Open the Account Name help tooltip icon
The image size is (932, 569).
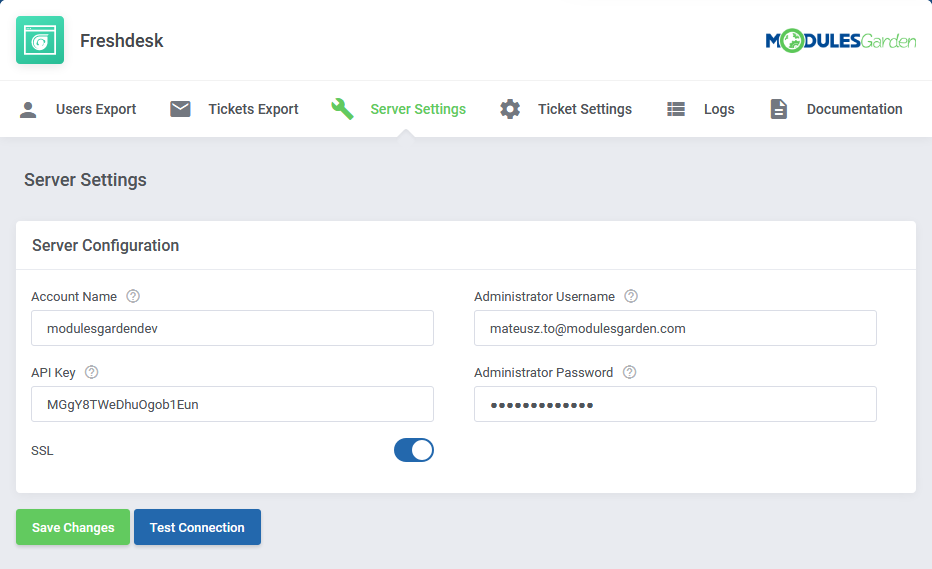point(133,296)
